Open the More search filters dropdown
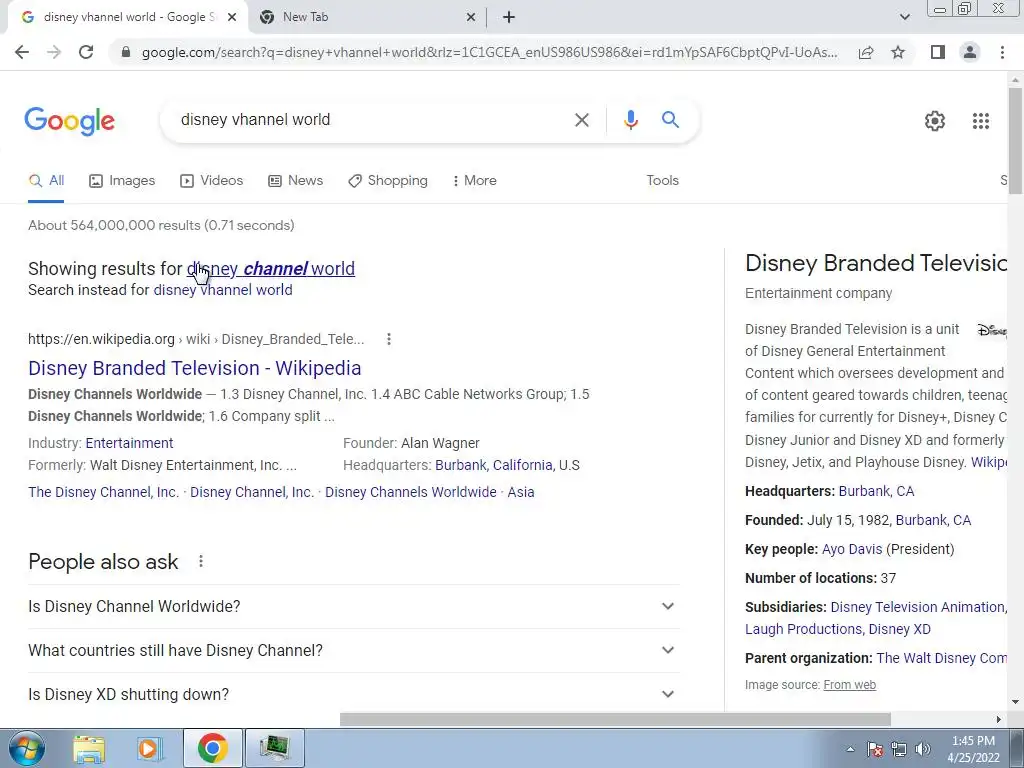Viewport: 1024px width, 768px height. (x=475, y=181)
